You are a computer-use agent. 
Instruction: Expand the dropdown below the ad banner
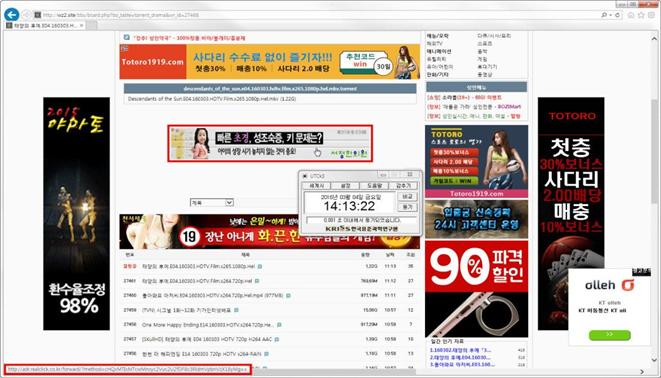tap(212, 203)
